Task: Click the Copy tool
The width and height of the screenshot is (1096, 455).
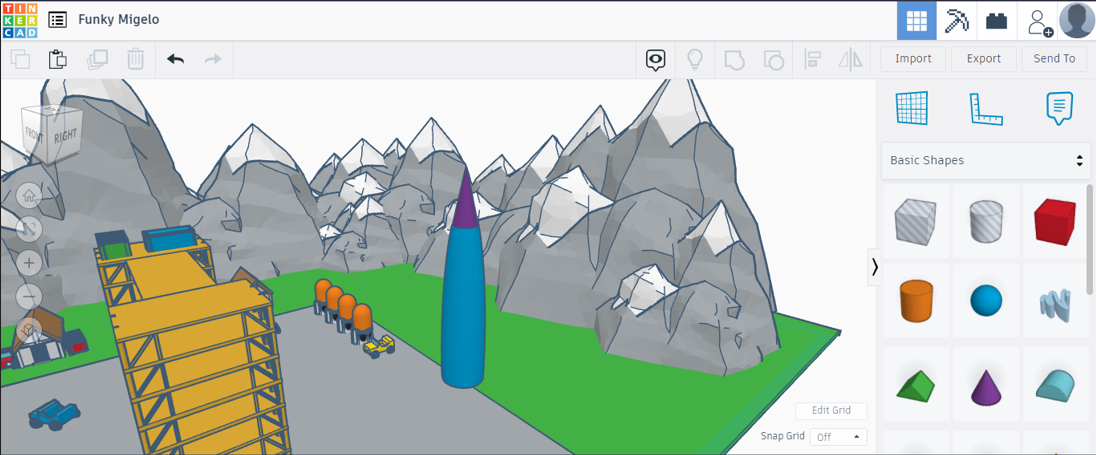Action: click(20, 59)
